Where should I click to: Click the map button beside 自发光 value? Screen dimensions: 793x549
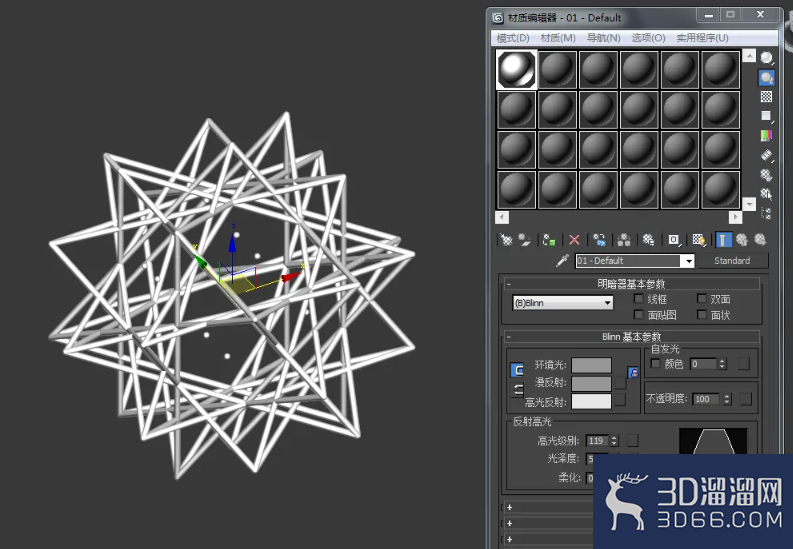[x=743, y=363]
